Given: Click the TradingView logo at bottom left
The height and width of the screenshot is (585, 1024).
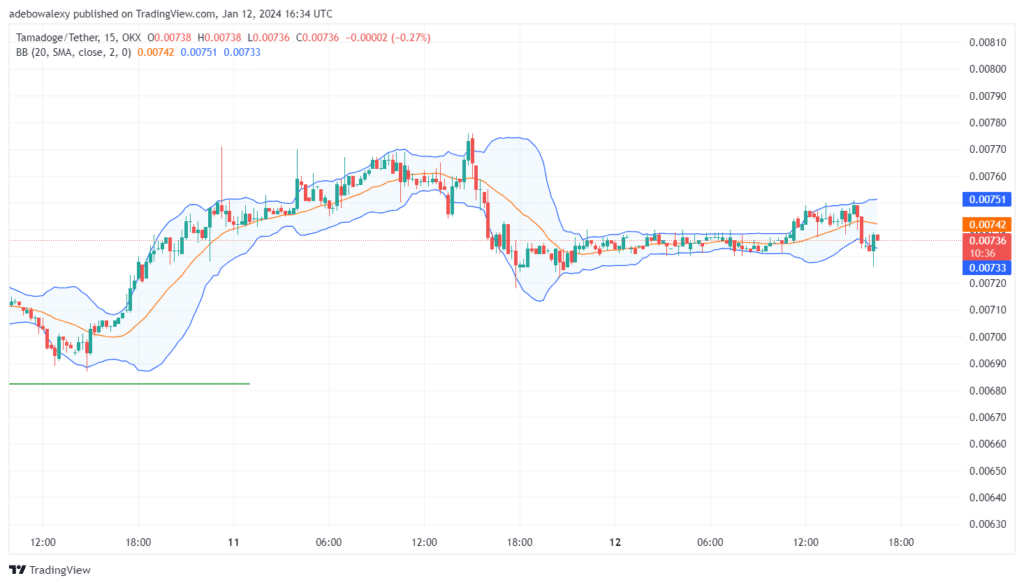Looking at the screenshot, I should 50,570.
